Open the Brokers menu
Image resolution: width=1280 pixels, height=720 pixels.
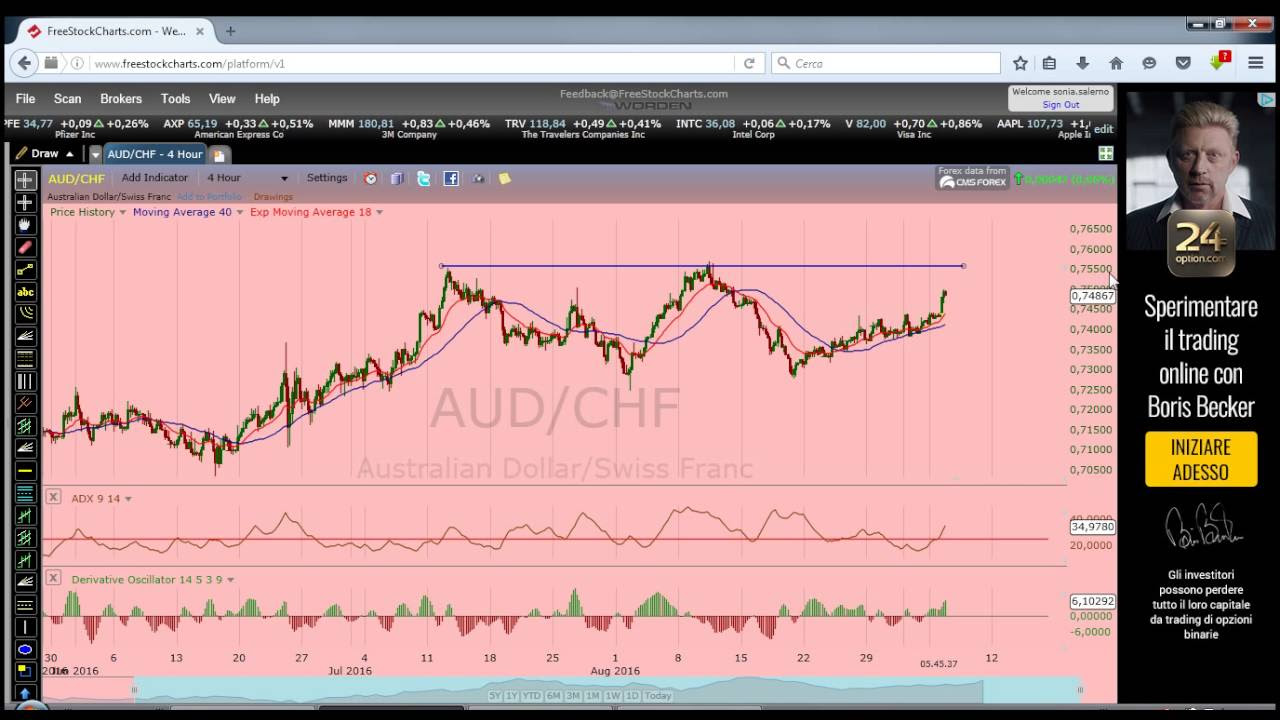pyautogui.click(x=121, y=99)
